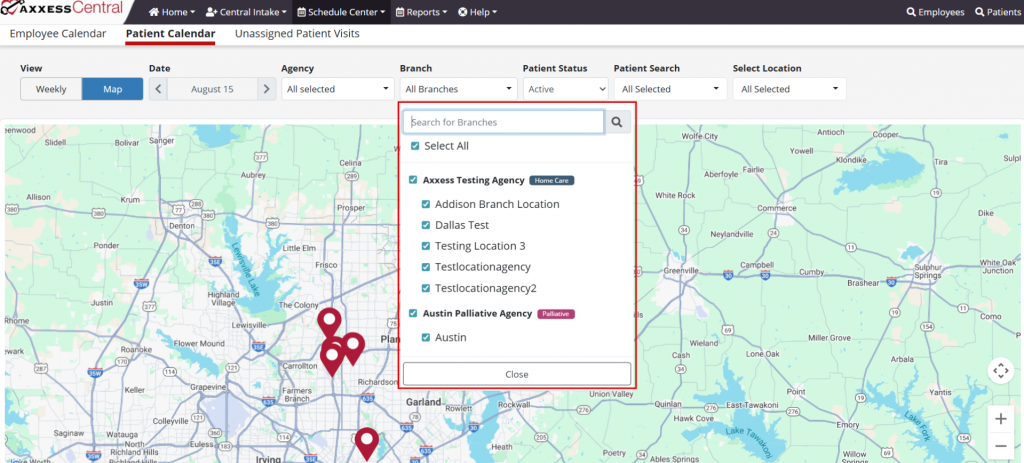
Task: Uncheck Addison Branch Location
Action: tap(426, 204)
